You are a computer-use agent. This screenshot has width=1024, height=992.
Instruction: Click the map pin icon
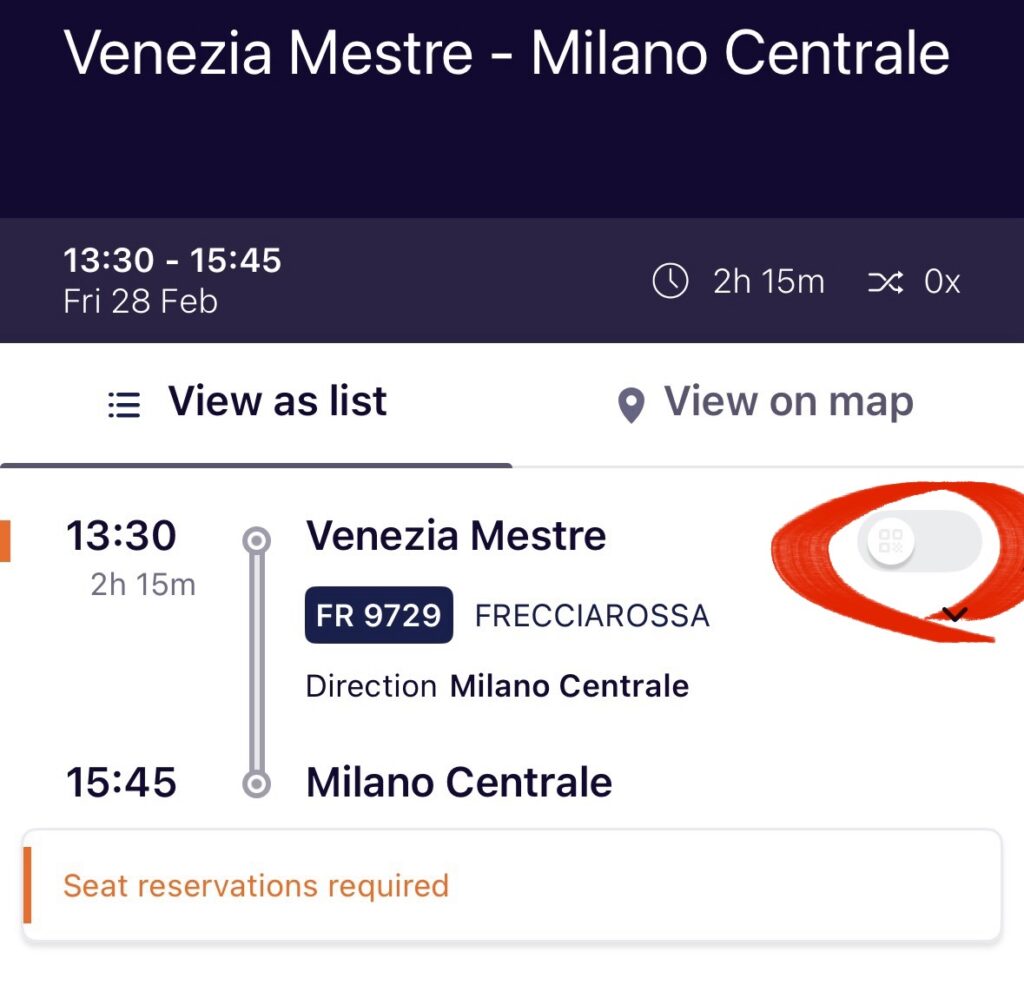(x=630, y=406)
